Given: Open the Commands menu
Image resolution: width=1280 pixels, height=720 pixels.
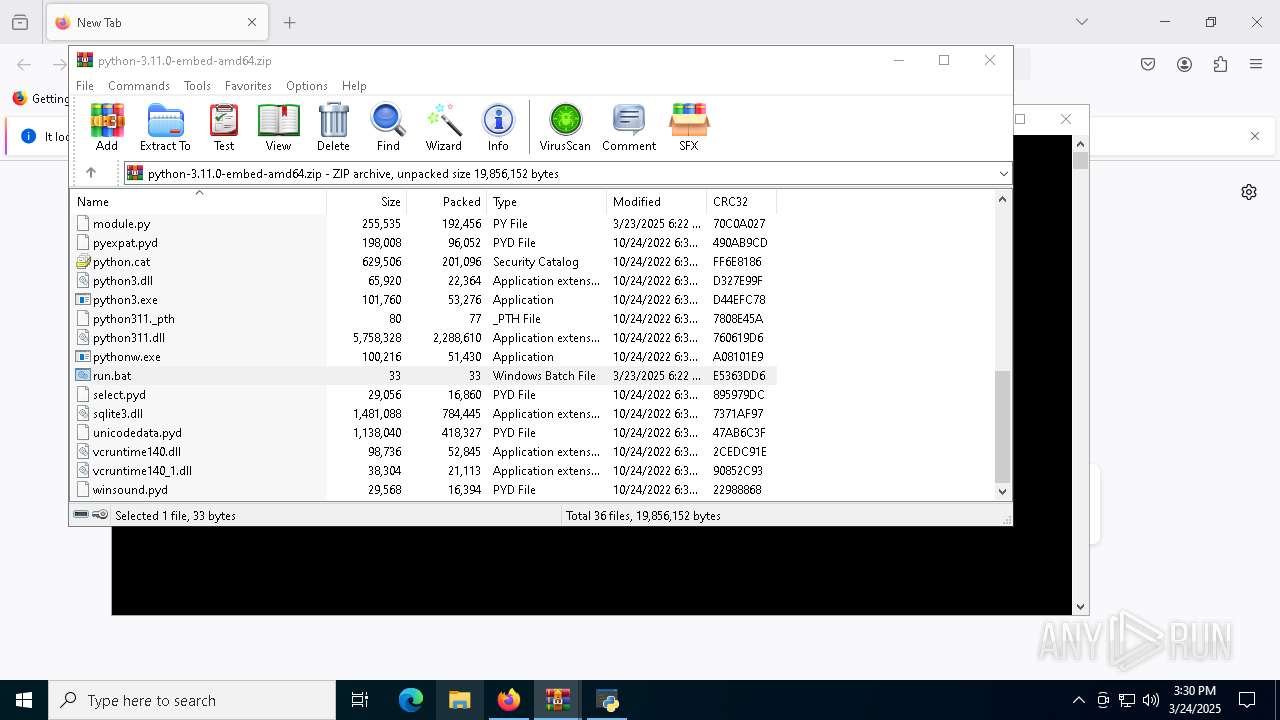Looking at the screenshot, I should 139,86.
